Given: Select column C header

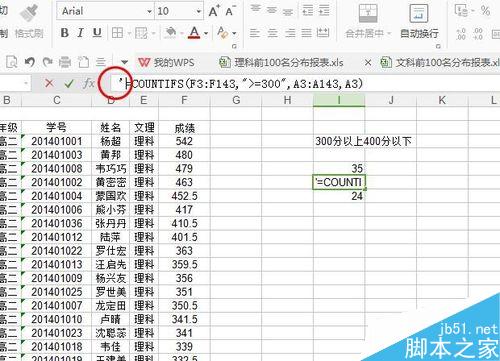Looking at the screenshot, I should 57,100.
